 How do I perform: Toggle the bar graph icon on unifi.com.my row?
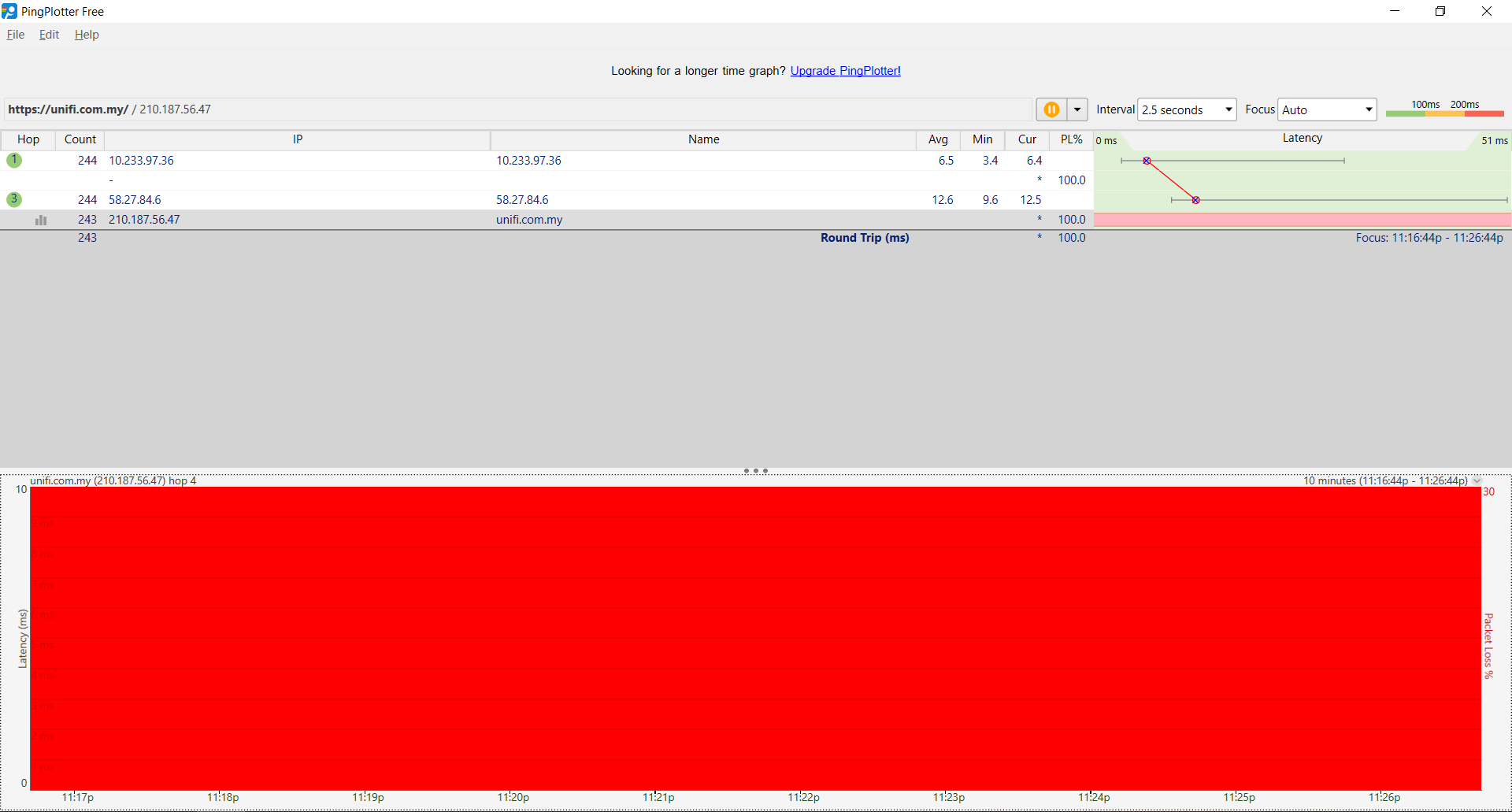click(x=41, y=220)
